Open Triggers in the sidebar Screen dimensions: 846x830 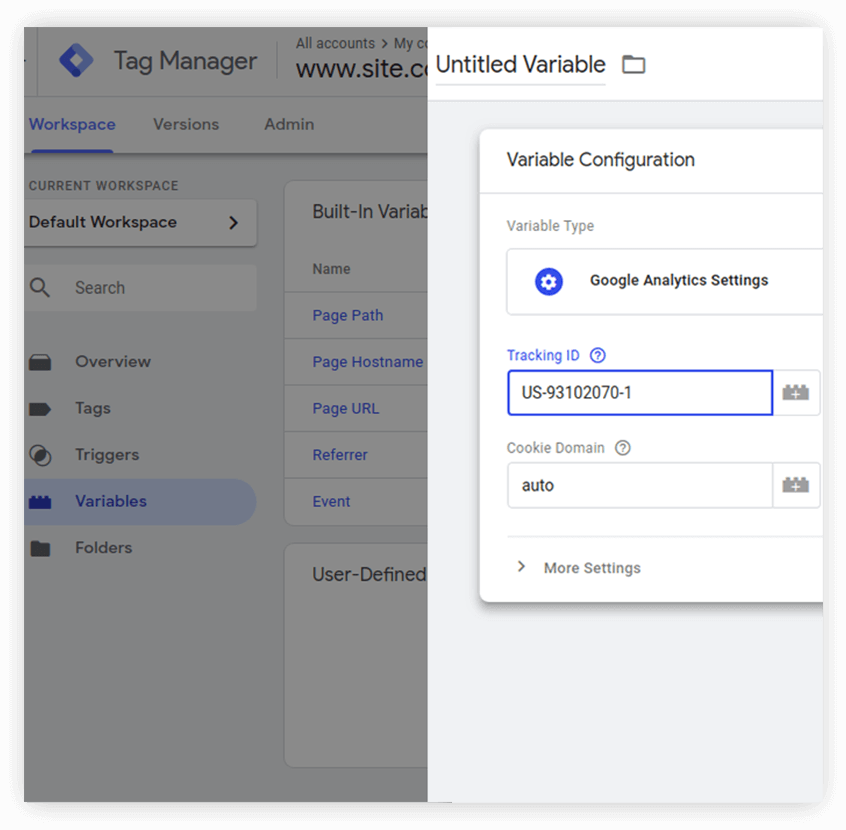click(107, 454)
